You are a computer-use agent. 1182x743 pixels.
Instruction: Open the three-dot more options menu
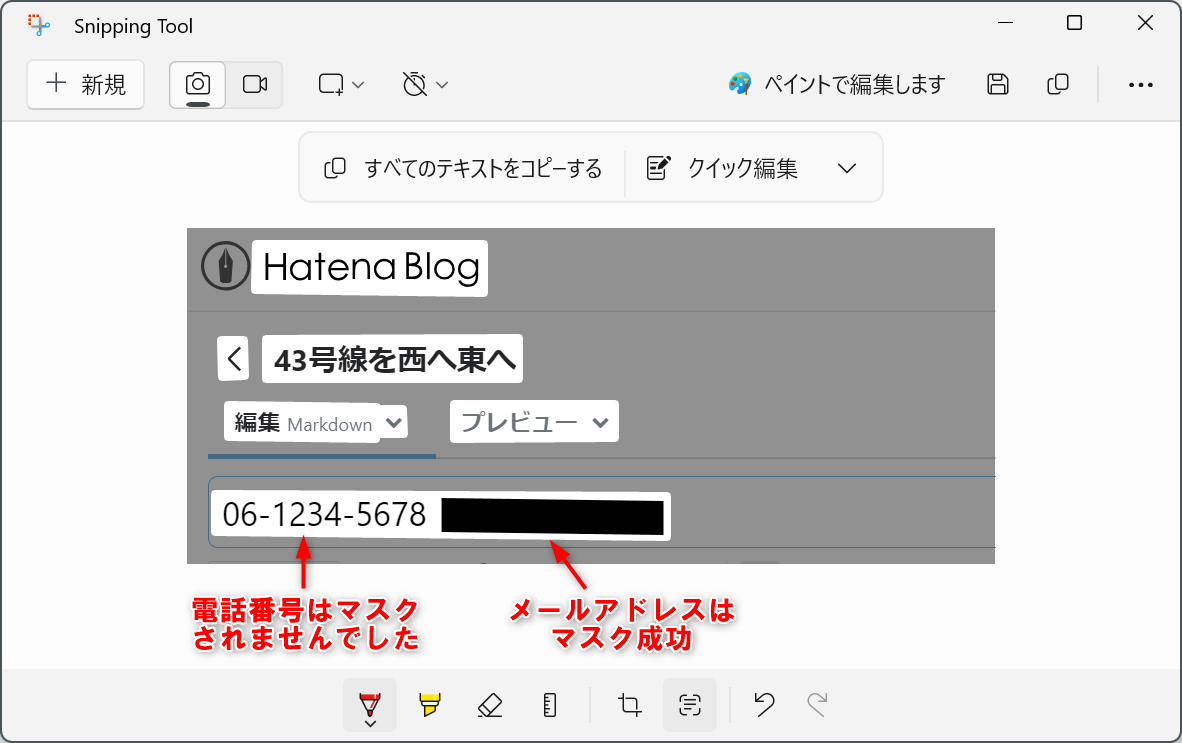(x=1141, y=85)
